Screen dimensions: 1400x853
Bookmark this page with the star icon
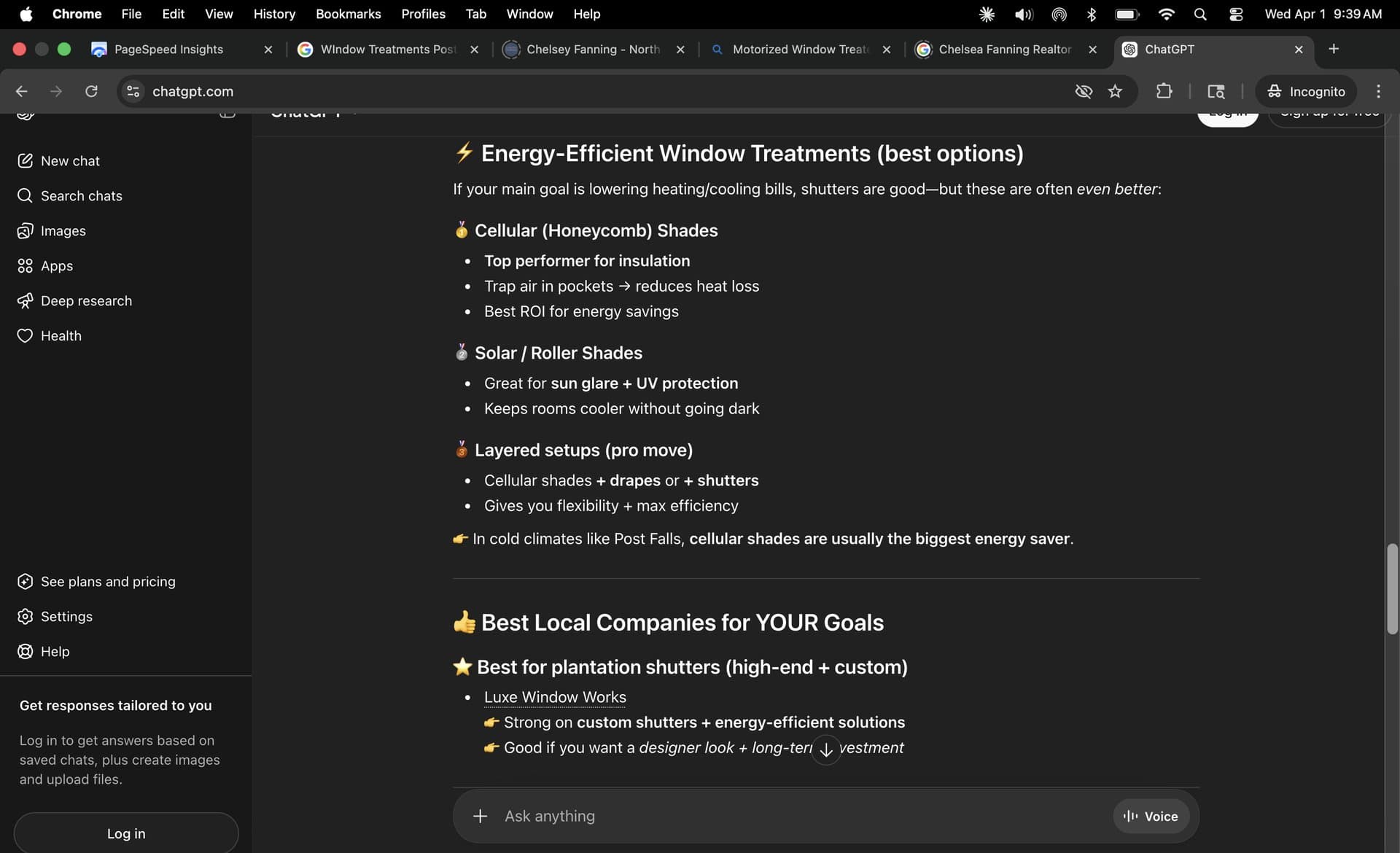1115,91
